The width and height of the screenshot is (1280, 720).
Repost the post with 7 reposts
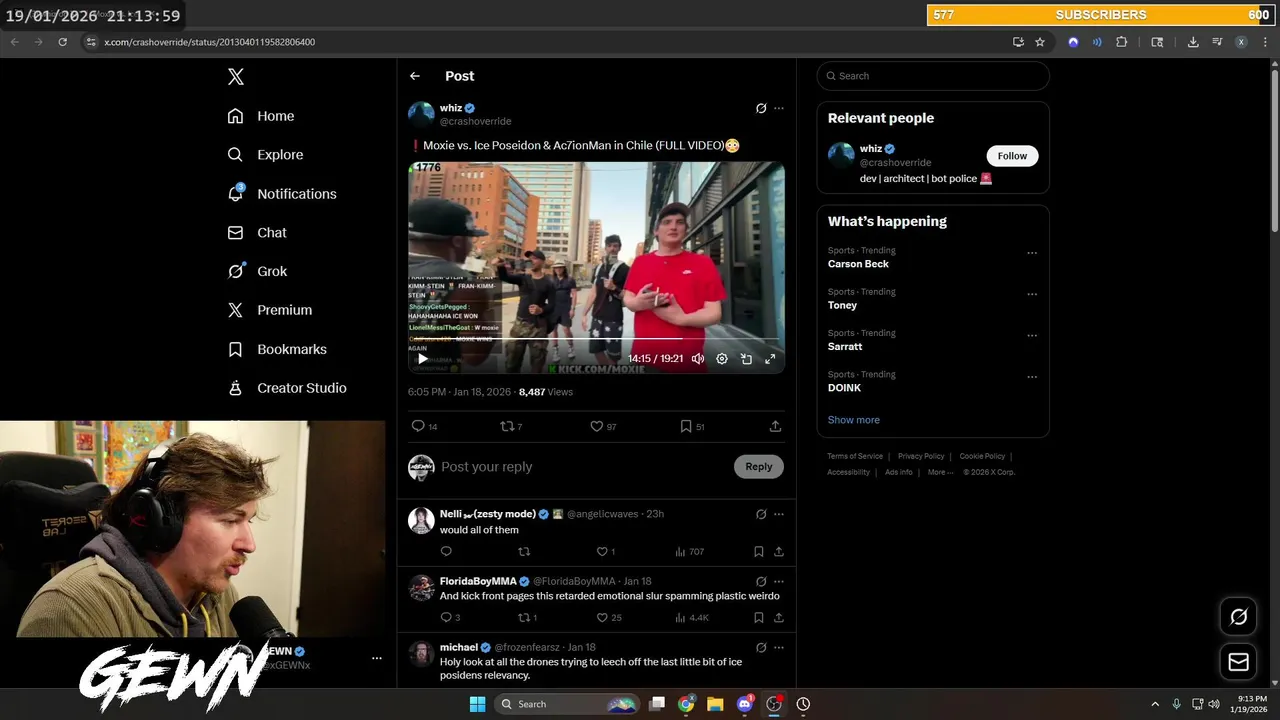[511, 426]
